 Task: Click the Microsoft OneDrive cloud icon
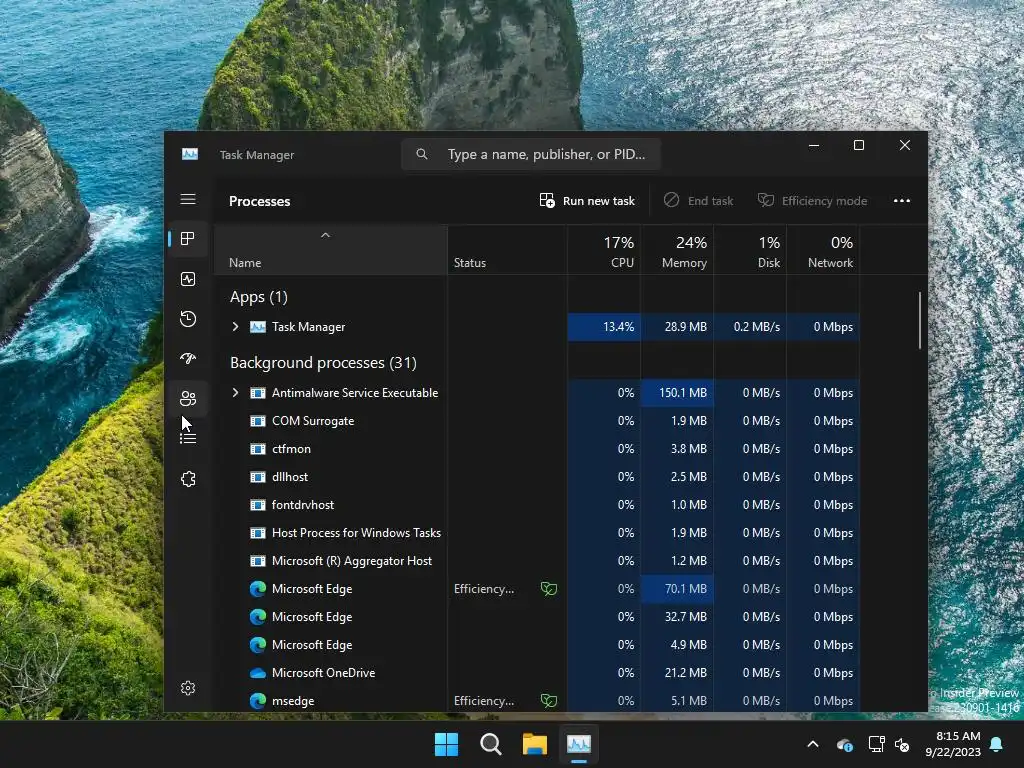(258, 673)
